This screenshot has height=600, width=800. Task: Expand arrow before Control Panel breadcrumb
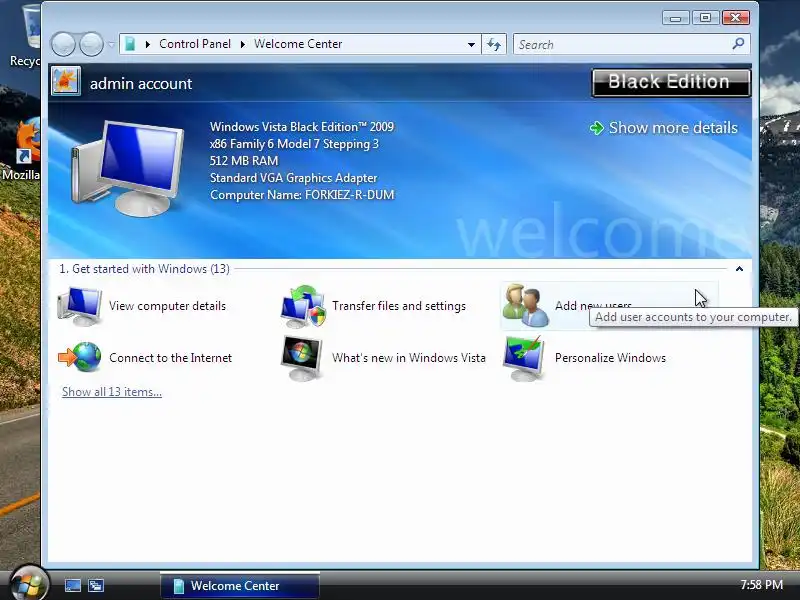[148, 44]
